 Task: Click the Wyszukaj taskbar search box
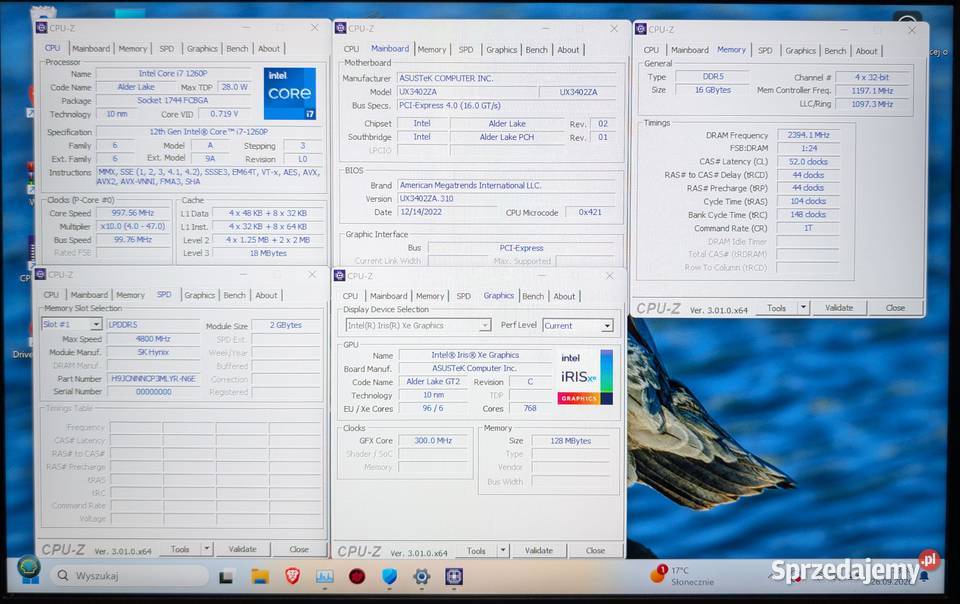[x=130, y=576]
